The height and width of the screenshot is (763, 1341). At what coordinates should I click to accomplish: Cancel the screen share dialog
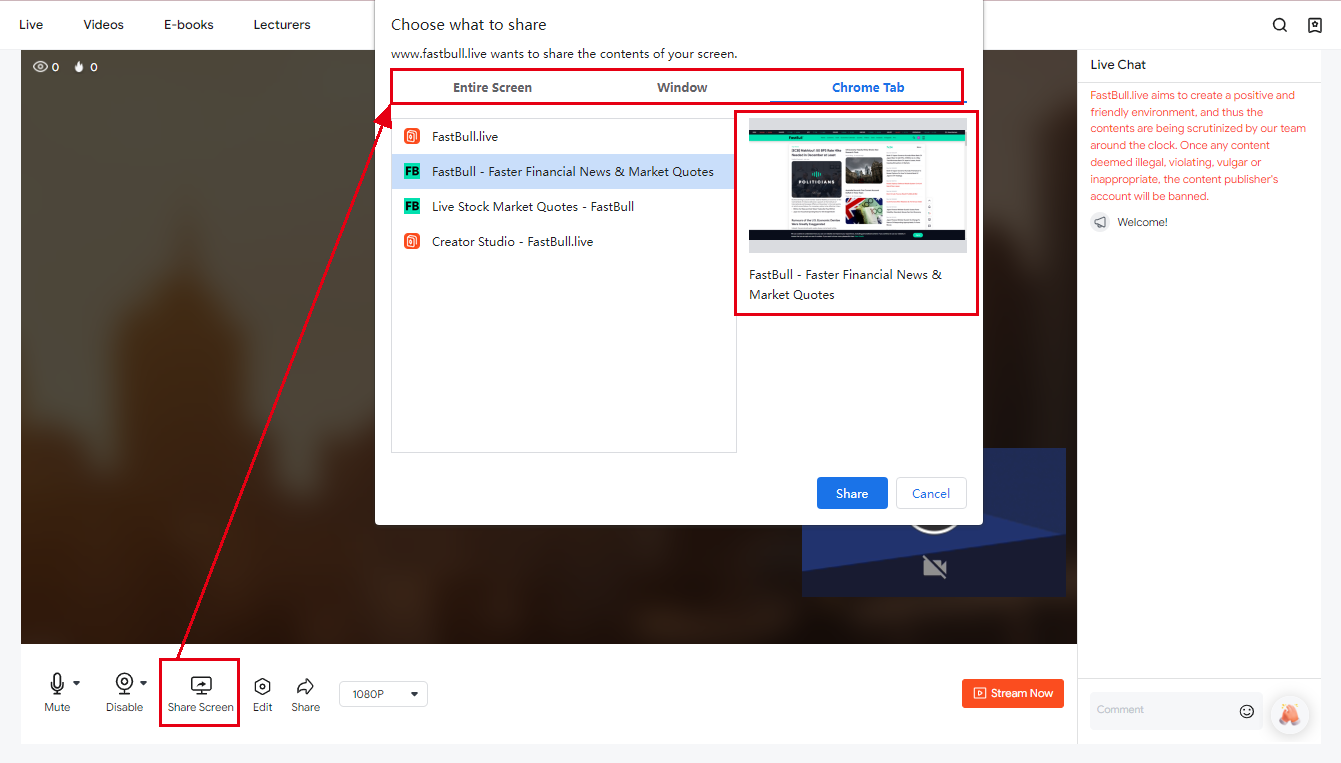click(931, 493)
